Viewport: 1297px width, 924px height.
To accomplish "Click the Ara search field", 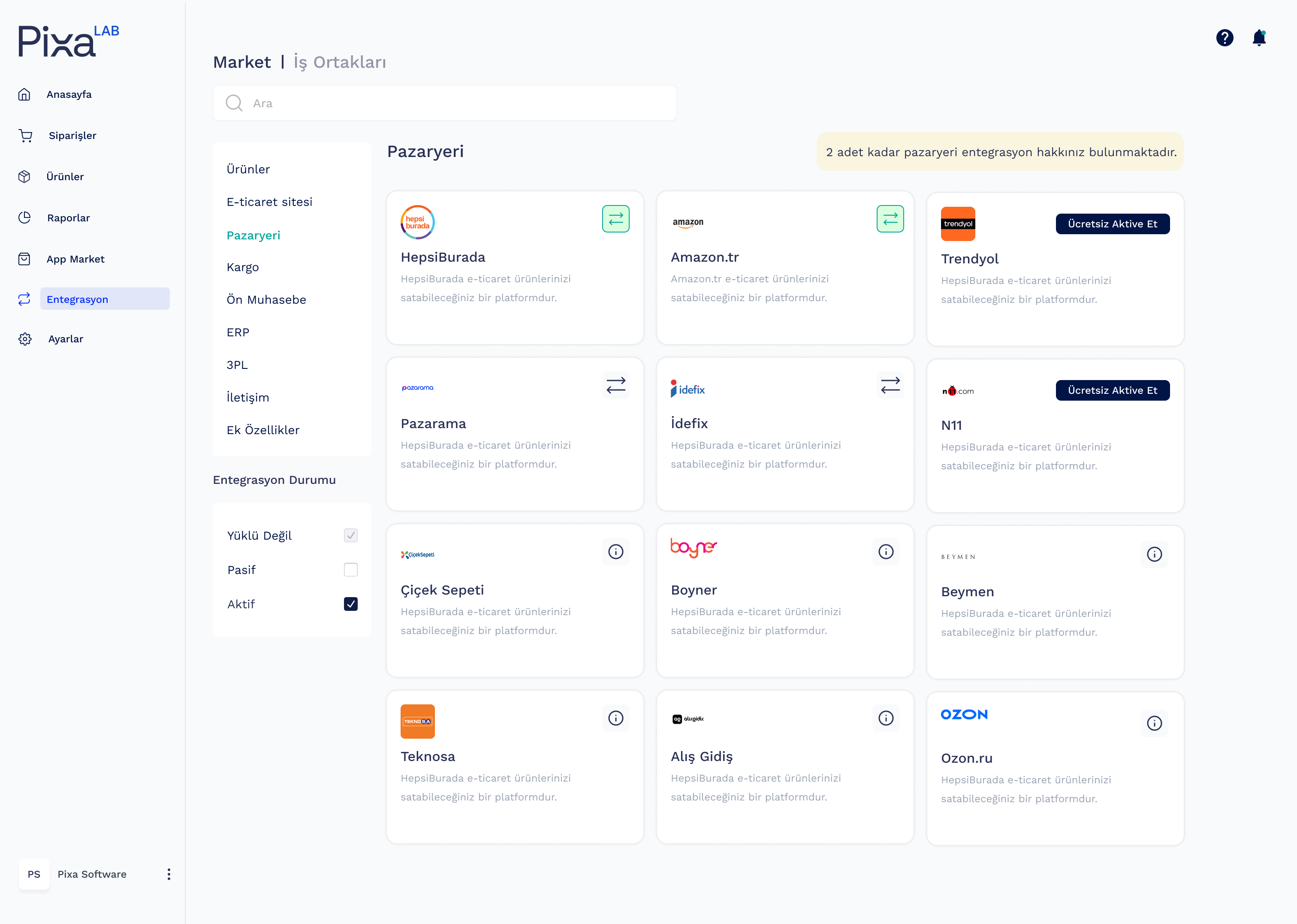I will 444,103.
